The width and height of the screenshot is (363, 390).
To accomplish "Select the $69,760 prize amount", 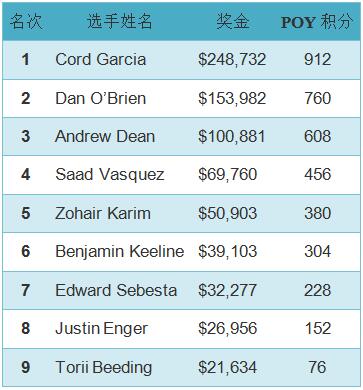I will point(227,175).
